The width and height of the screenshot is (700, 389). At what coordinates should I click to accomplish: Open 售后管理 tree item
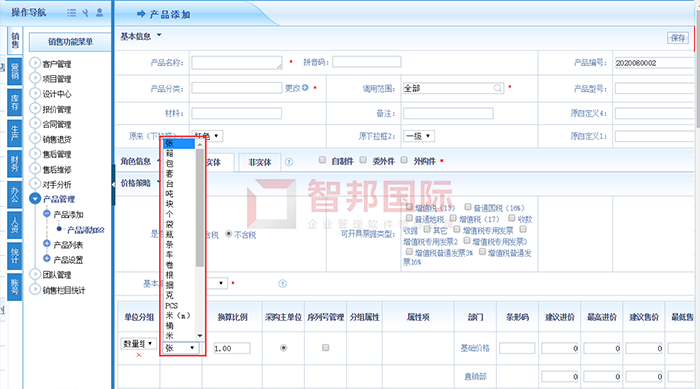click(x=57, y=155)
